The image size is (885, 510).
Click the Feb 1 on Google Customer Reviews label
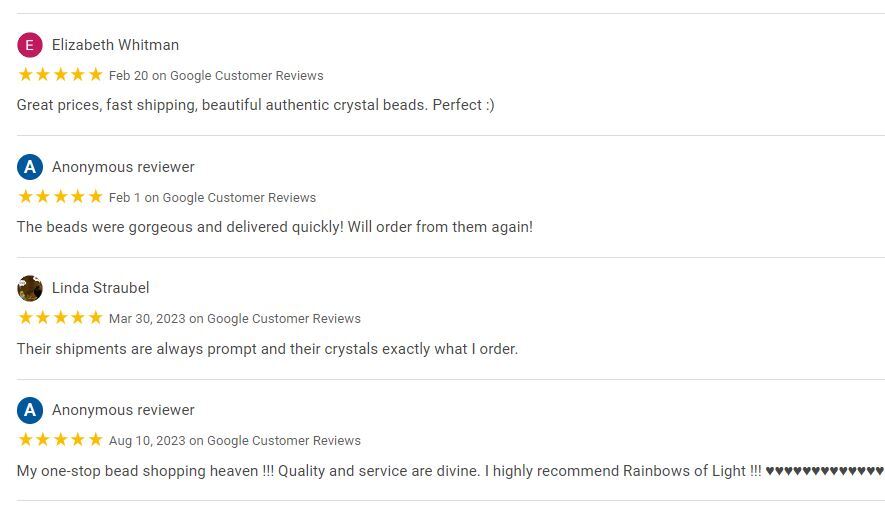pos(212,197)
